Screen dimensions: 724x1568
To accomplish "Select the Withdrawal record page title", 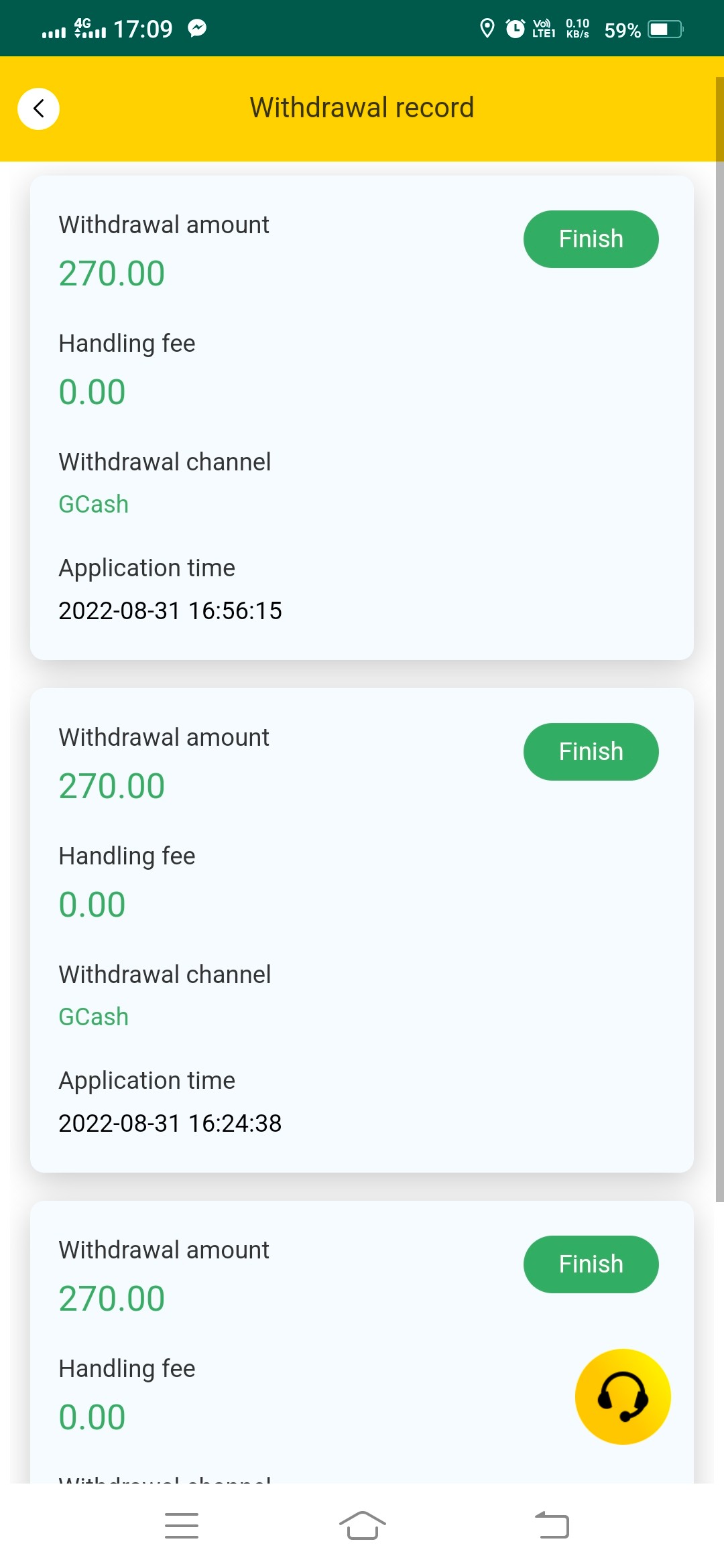I will pyautogui.click(x=362, y=108).
